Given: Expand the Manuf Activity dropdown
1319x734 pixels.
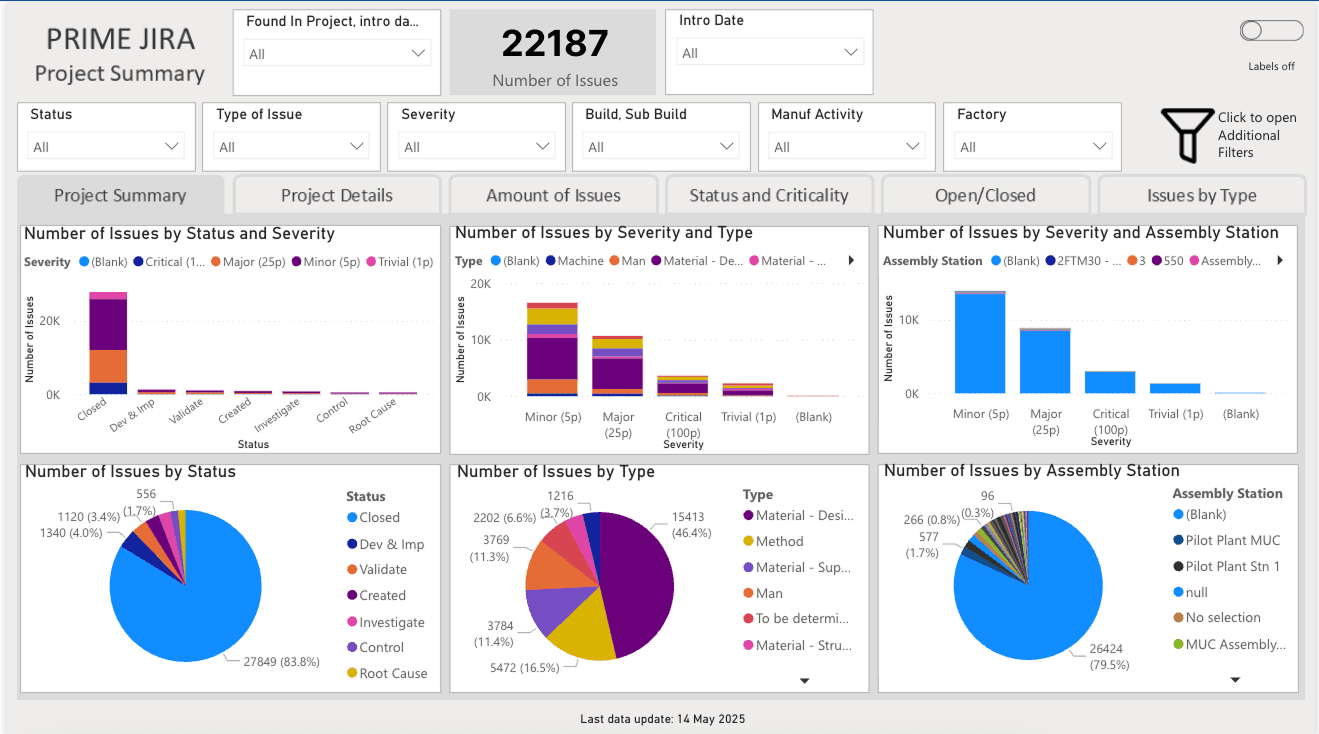Looking at the screenshot, I should 847,147.
